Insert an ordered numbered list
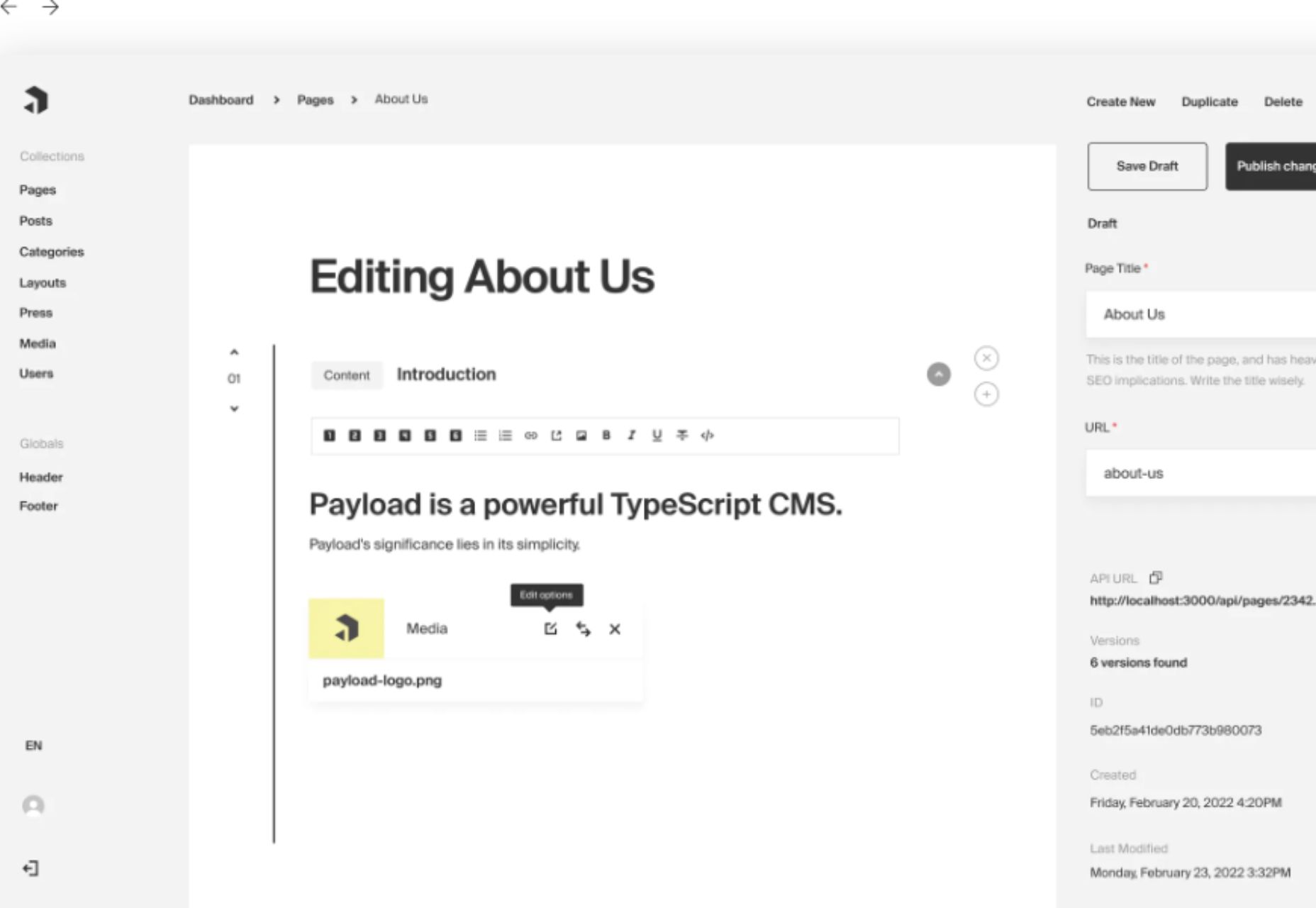Image resolution: width=1316 pixels, height=908 pixels. [506, 436]
